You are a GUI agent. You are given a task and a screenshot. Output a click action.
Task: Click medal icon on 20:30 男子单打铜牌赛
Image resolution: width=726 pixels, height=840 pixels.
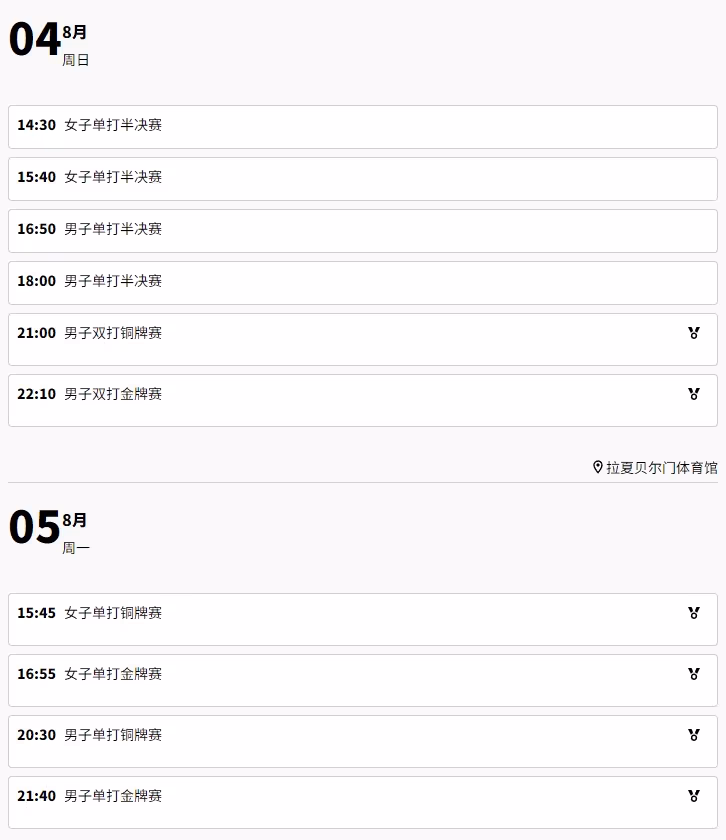tap(694, 735)
